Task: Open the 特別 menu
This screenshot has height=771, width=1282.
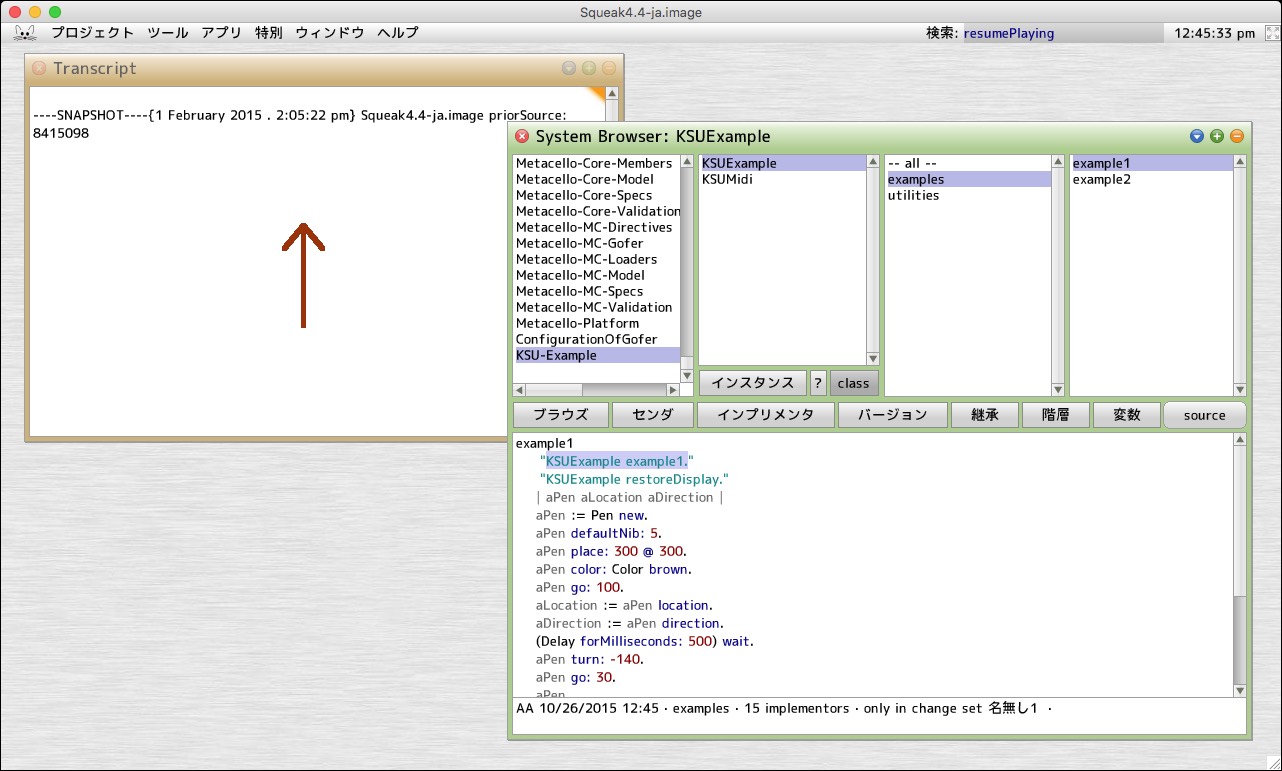Action: [x=268, y=33]
